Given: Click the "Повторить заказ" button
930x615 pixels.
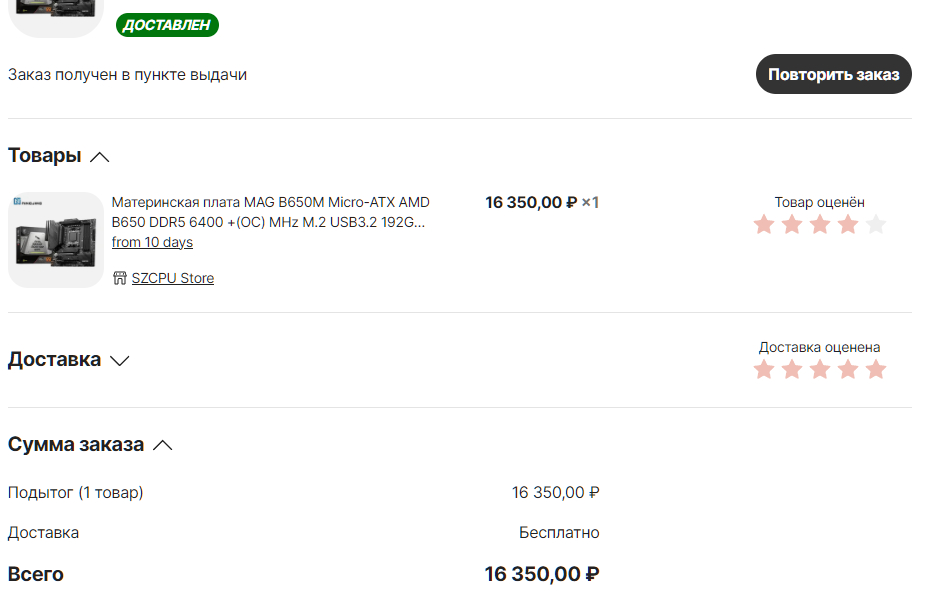Looking at the screenshot, I should [x=833, y=75].
